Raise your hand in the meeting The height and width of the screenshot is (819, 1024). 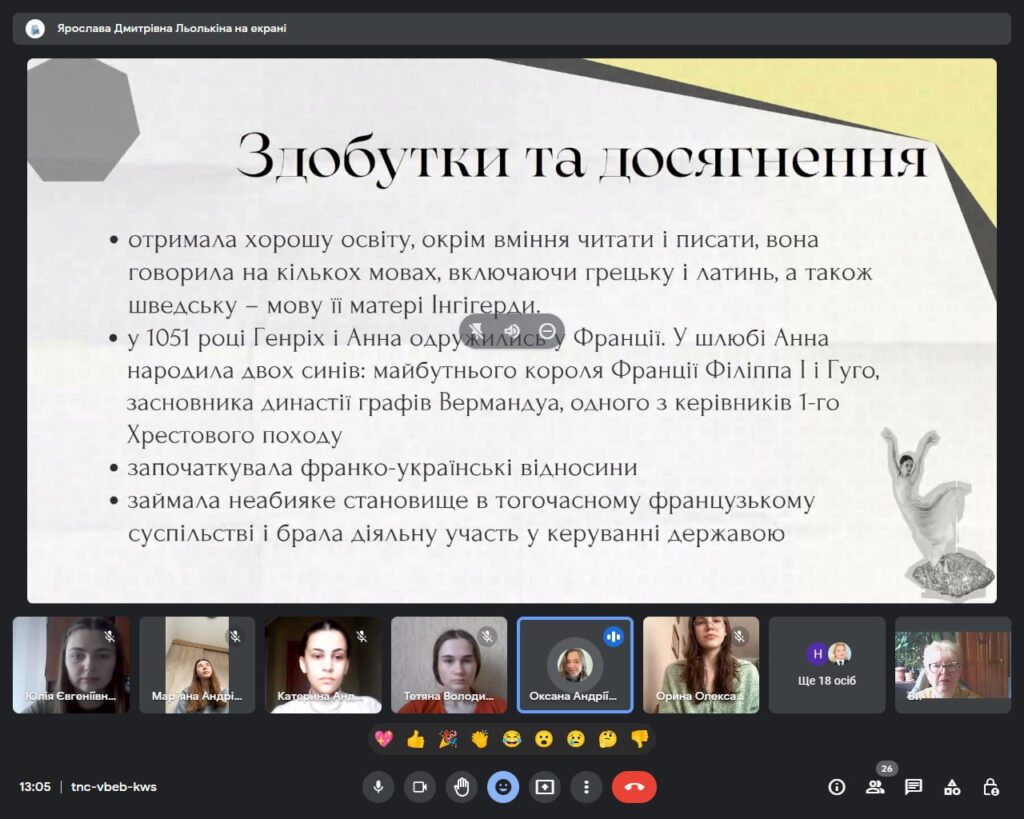461,787
